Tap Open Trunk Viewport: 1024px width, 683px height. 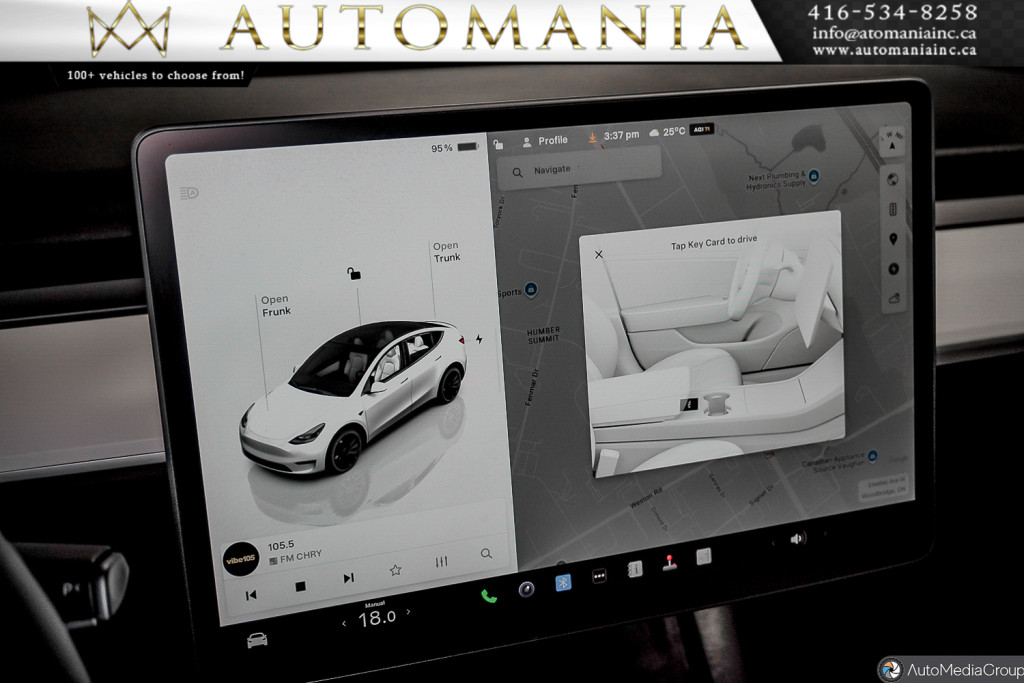446,251
